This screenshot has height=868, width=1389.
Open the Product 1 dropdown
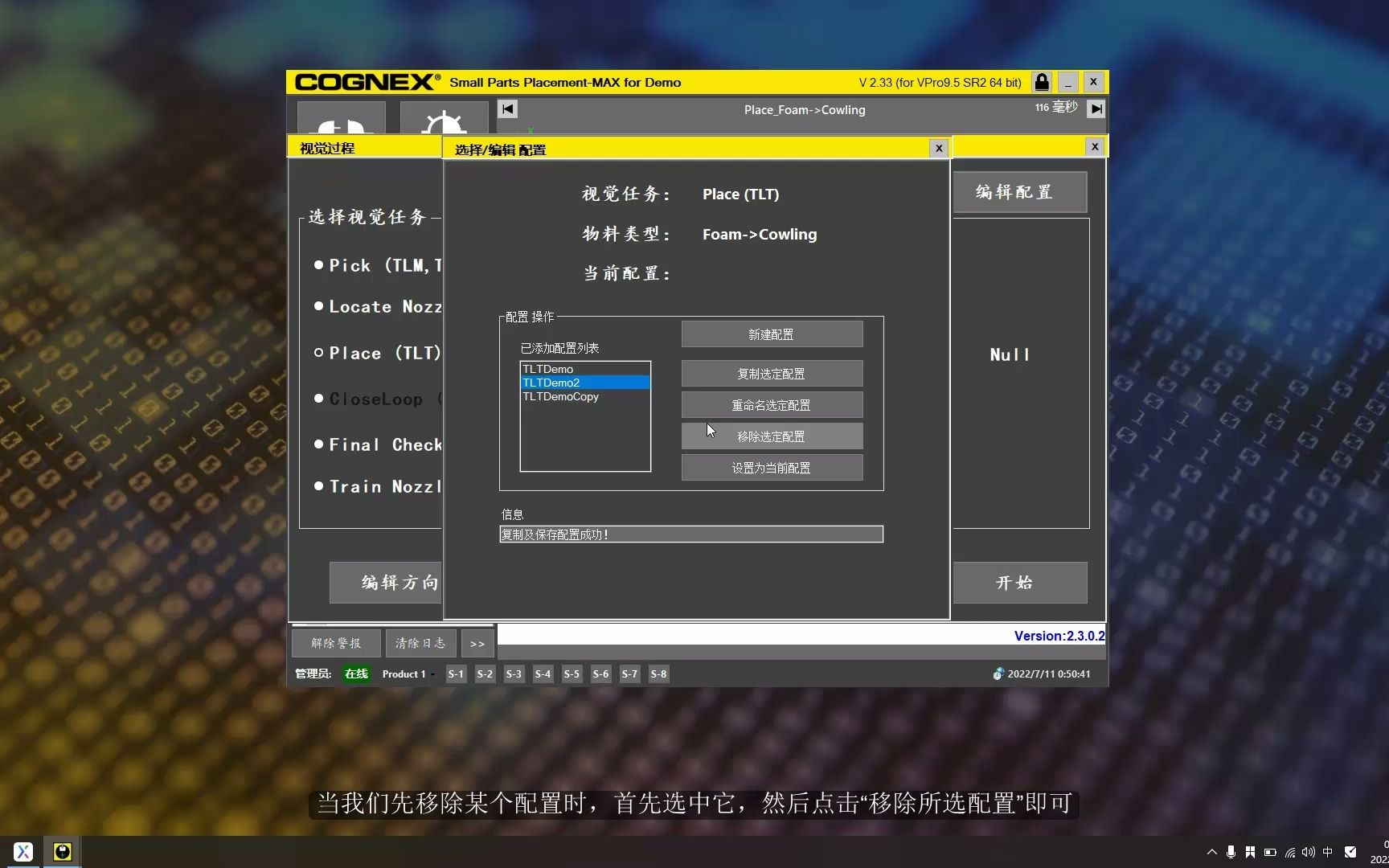[x=407, y=674]
